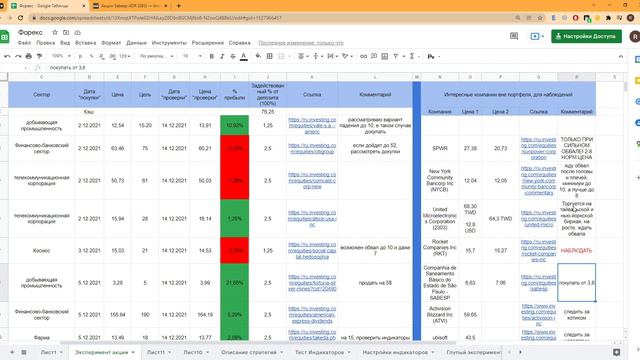Open the number format 123 dropdown
The width and height of the screenshot is (640, 360).
[124, 56]
